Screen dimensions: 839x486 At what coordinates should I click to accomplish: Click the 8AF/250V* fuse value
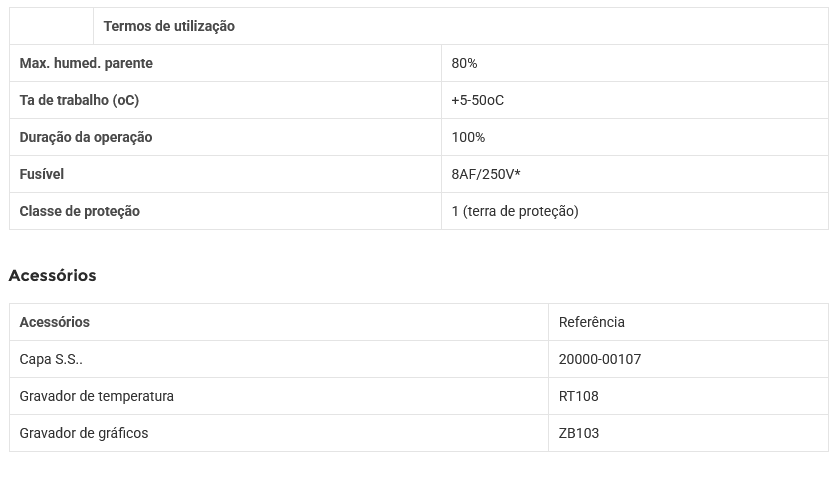486,174
